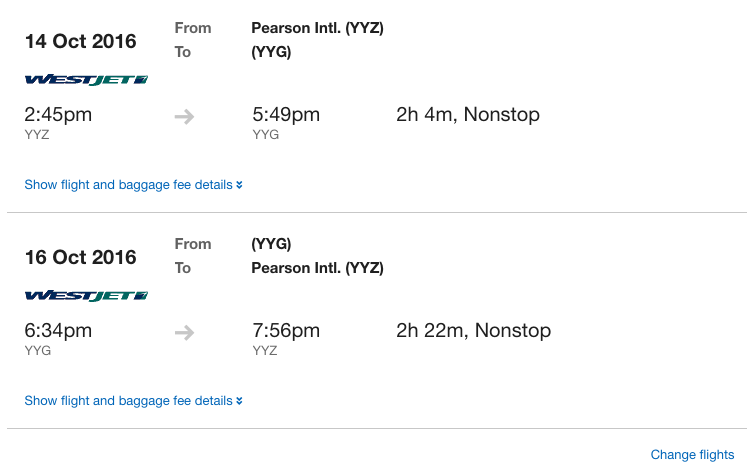Click the 6:34pm departure time
Image resolution: width=753 pixels, height=467 pixels.
[x=58, y=330]
